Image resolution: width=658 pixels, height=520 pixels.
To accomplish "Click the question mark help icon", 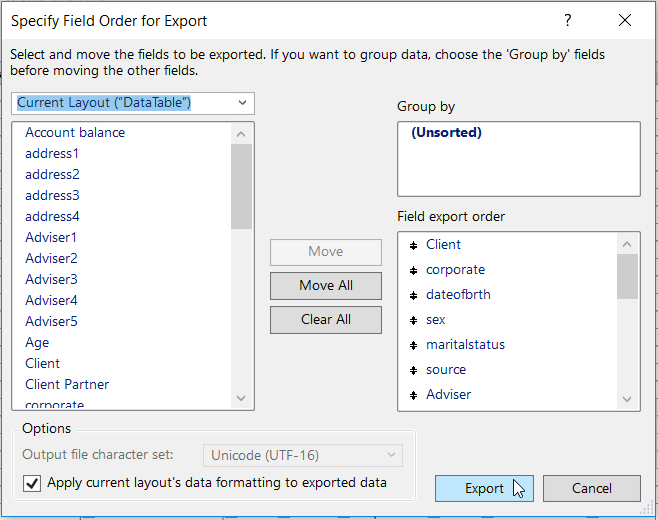I will coord(568,20).
